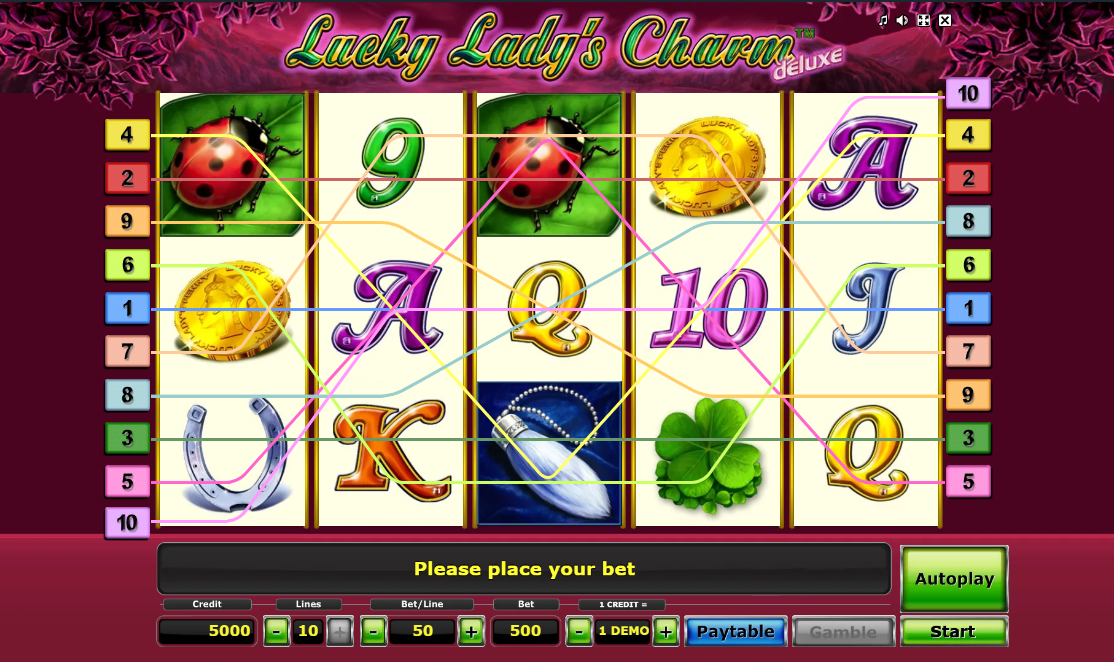Increase the bet per line
The height and width of the screenshot is (662, 1114).
tap(471, 631)
